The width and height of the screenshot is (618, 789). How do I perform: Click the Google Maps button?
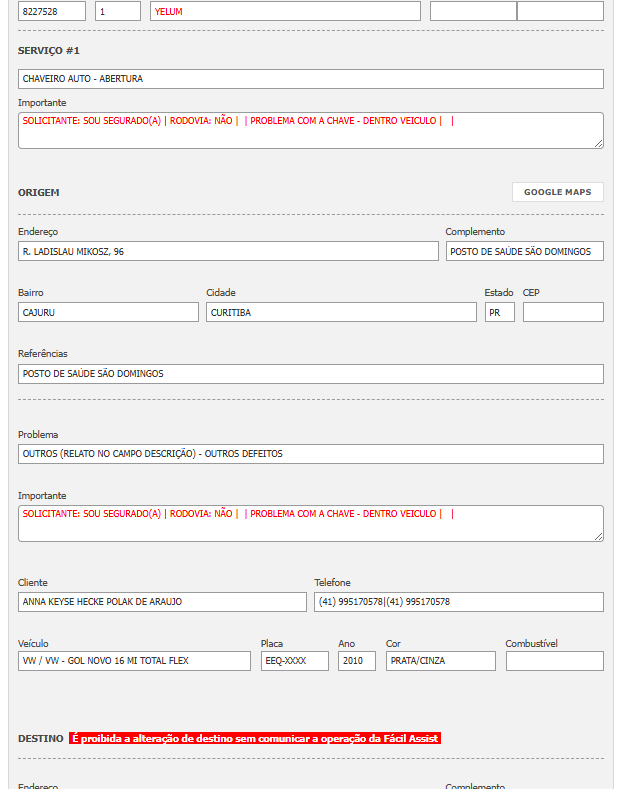[557, 192]
